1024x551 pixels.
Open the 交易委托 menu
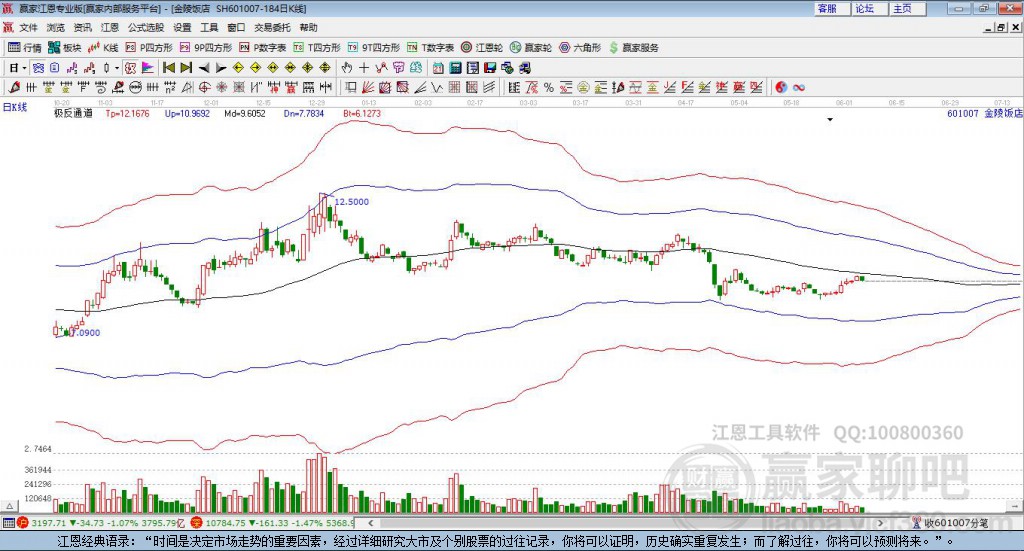(x=272, y=27)
